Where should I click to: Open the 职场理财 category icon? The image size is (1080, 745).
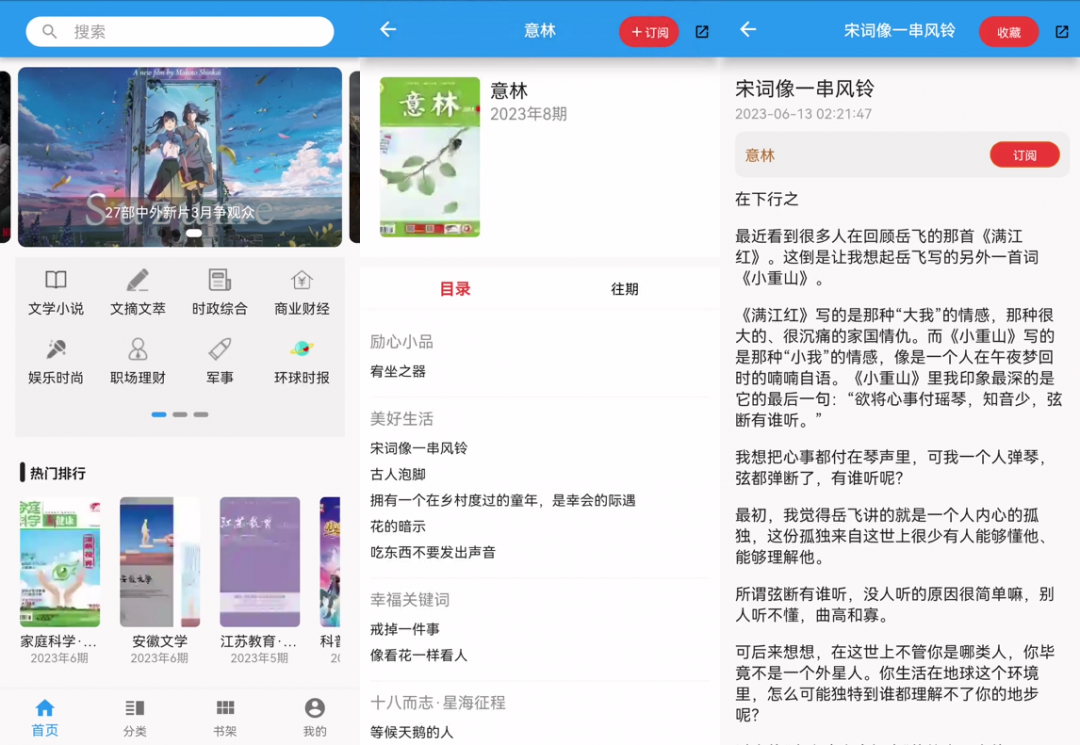(138, 350)
